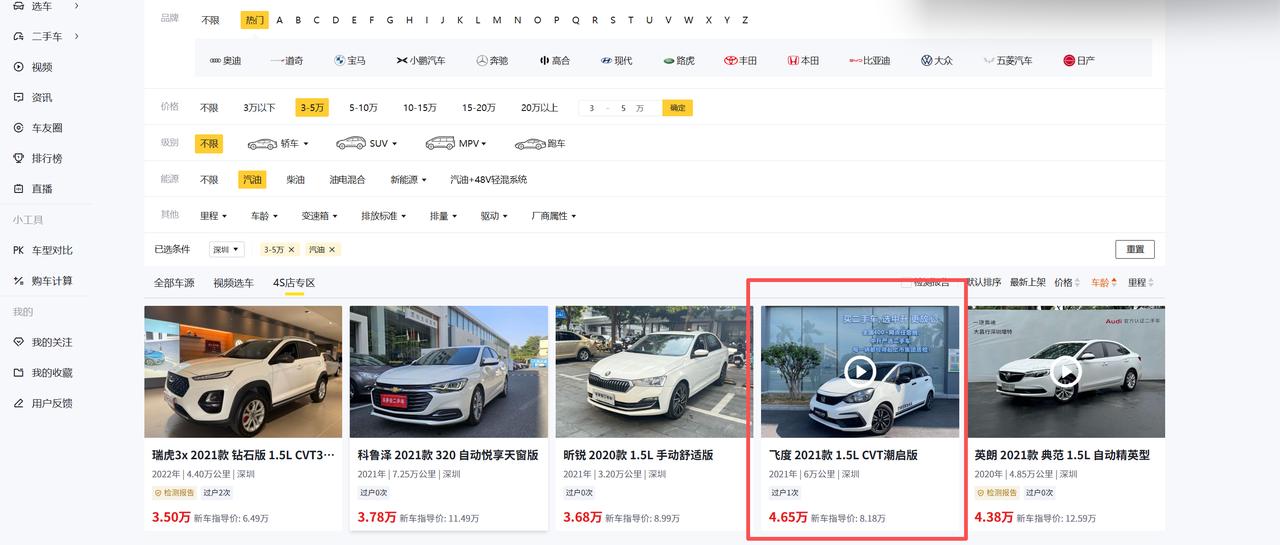The width and height of the screenshot is (1280, 545).
Task: Open the 变速箱 filter dropdown
Action: click(320, 216)
